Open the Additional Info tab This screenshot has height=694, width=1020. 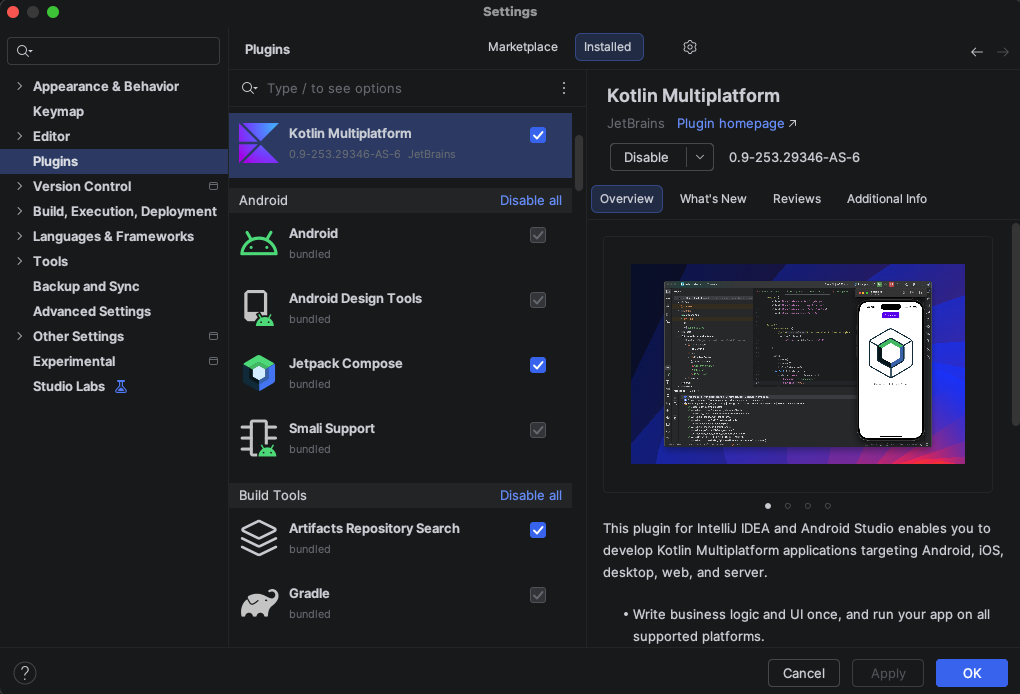(887, 199)
